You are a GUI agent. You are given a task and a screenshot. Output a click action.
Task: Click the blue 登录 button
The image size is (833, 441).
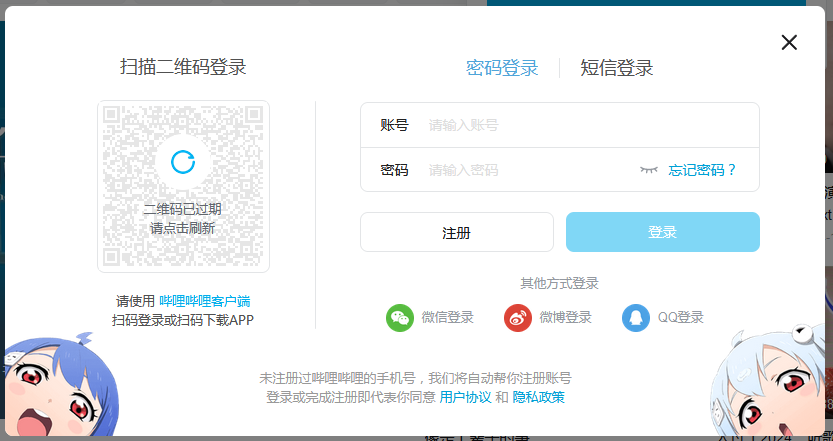(662, 232)
